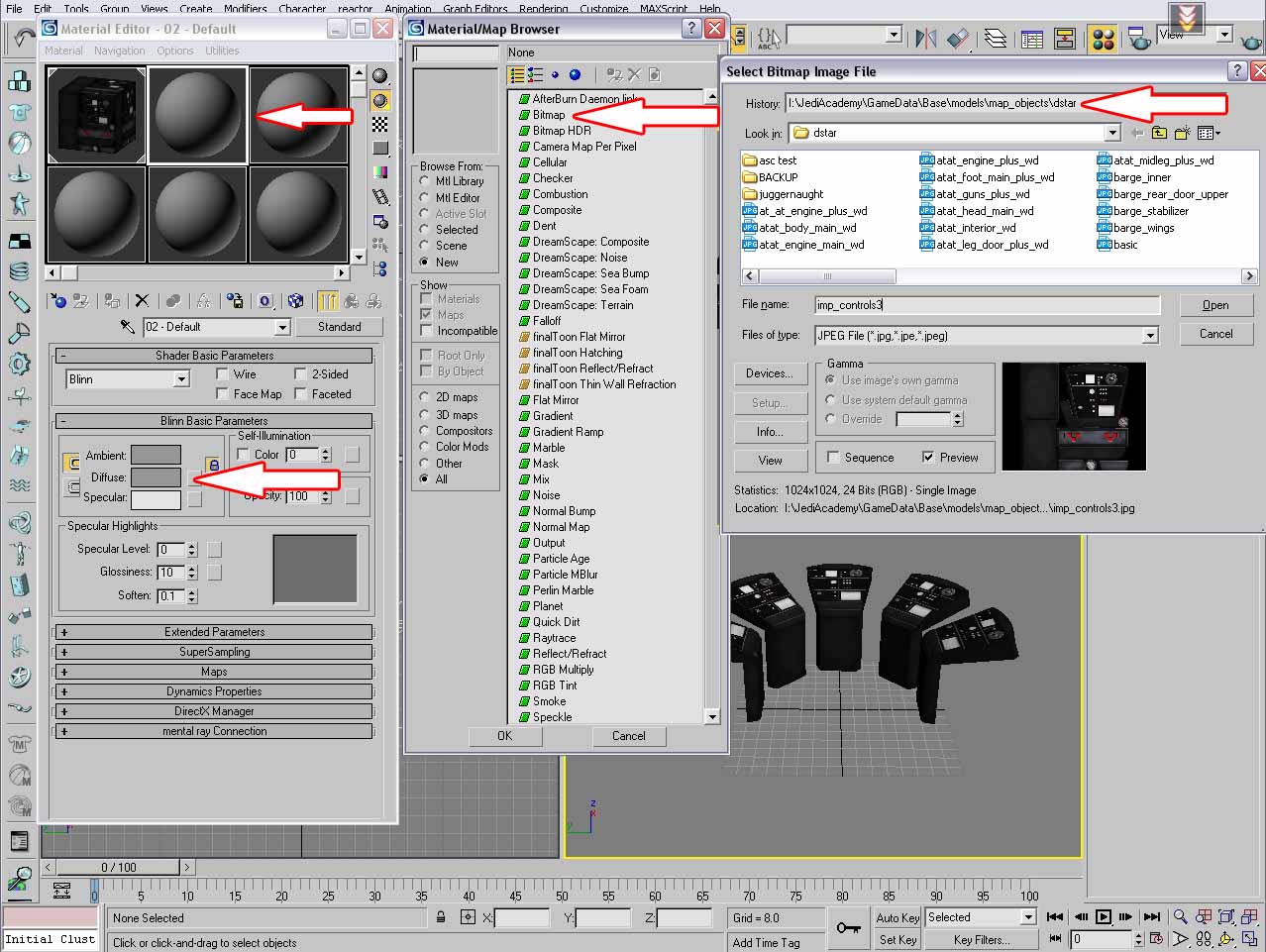The height and width of the screenshot is (952, 1266).
Task: Click Assign Material to Selection icon
Action: pyautogui.click(x=112, y=301)
